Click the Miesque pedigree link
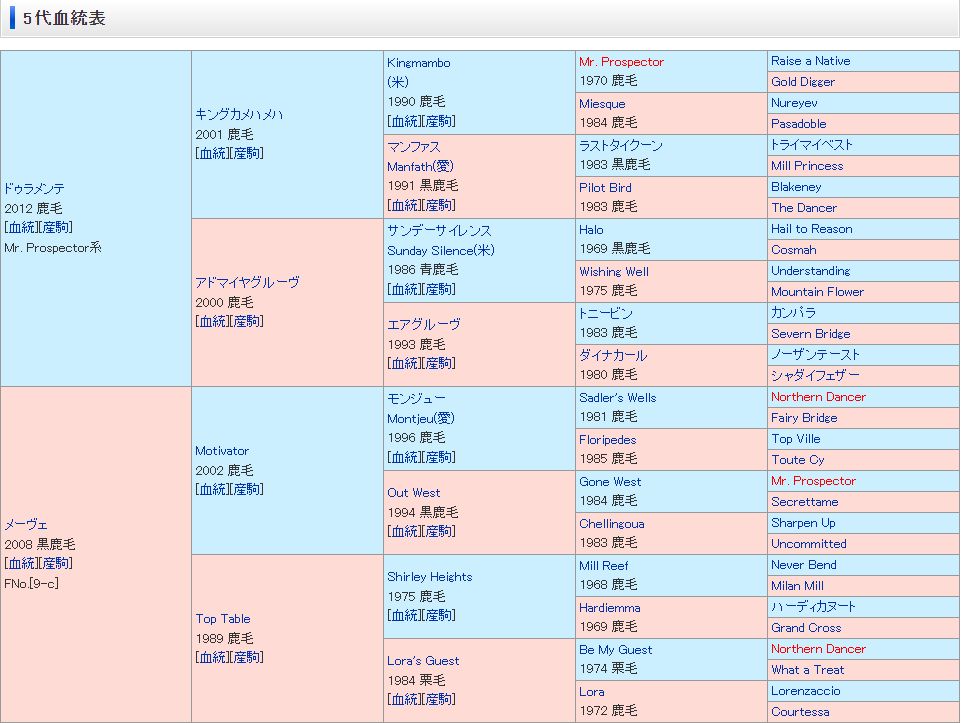 [602, 104]
